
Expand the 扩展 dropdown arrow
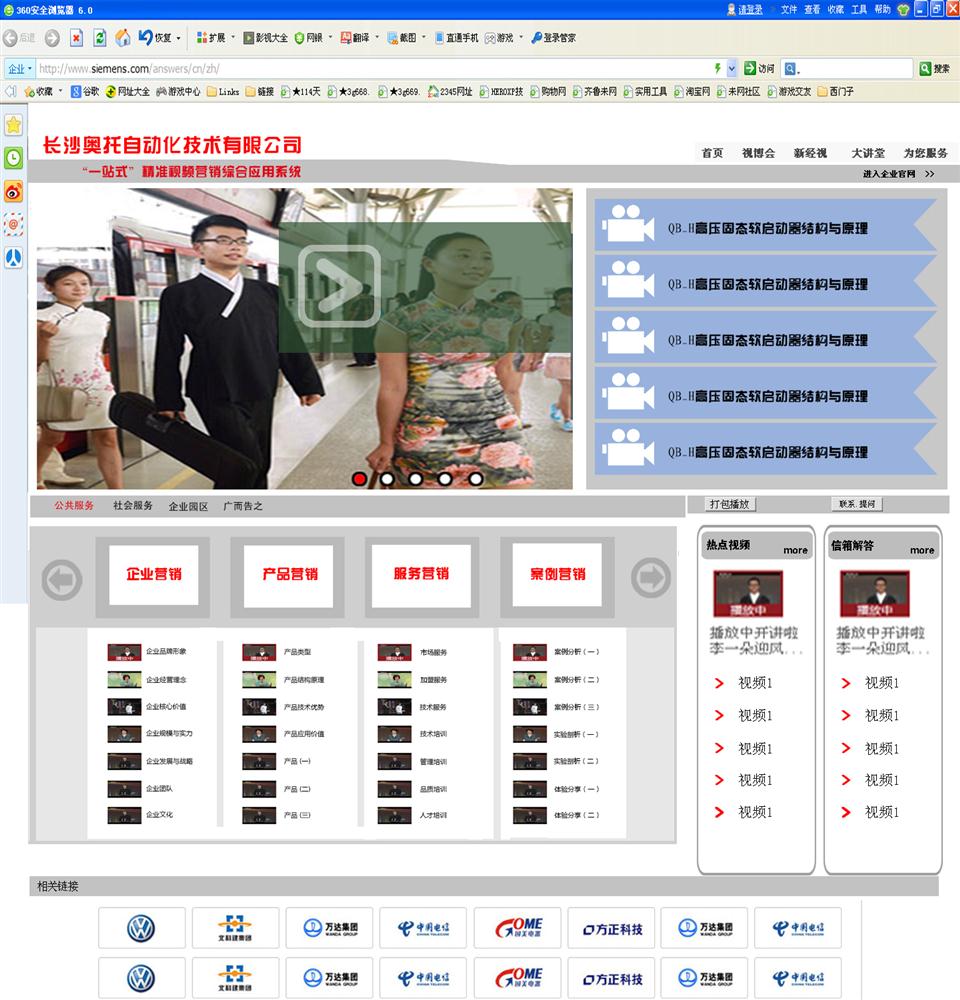[x=232, y=38]
